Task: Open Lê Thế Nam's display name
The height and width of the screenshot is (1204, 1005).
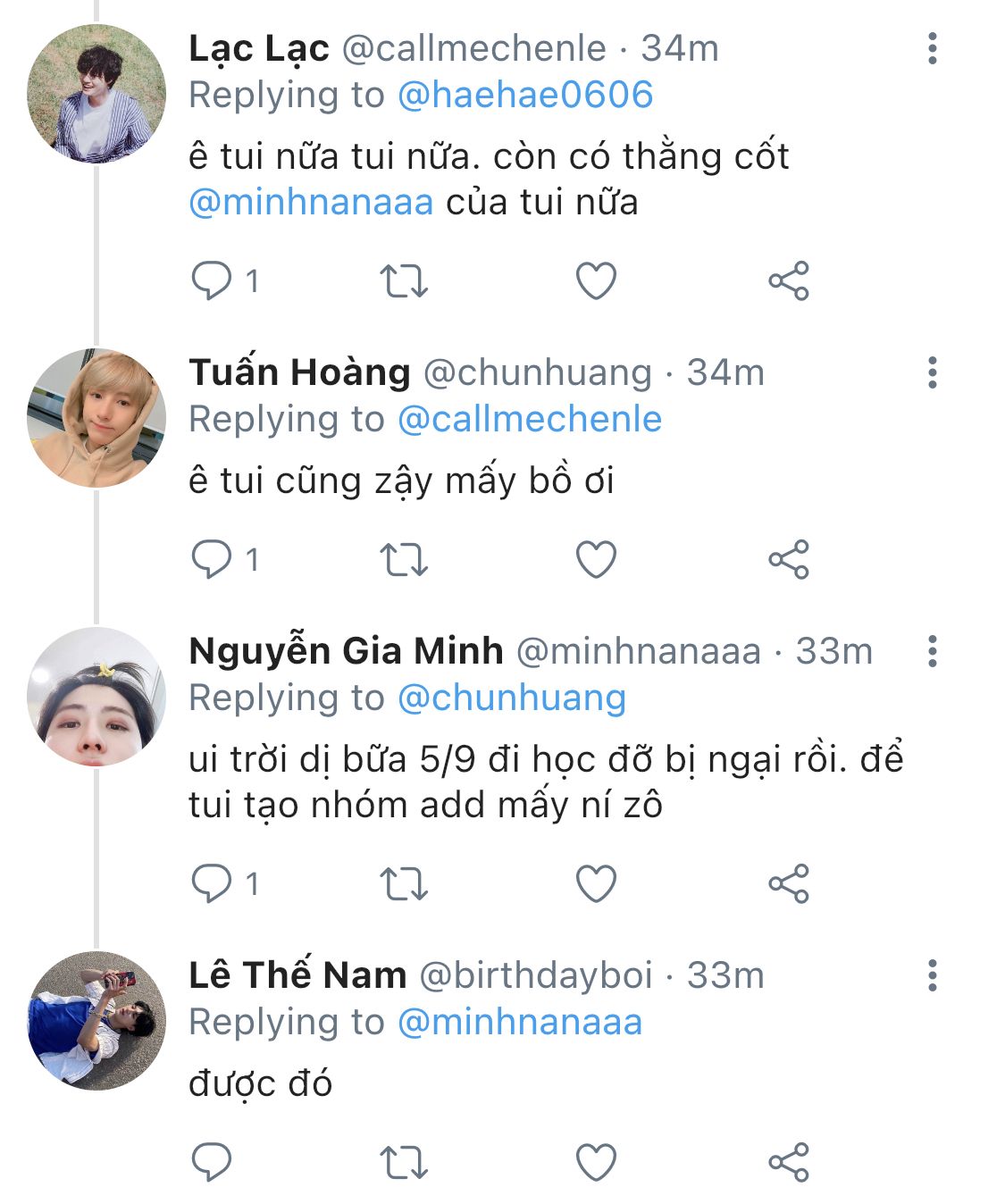Action: (297, 975)
